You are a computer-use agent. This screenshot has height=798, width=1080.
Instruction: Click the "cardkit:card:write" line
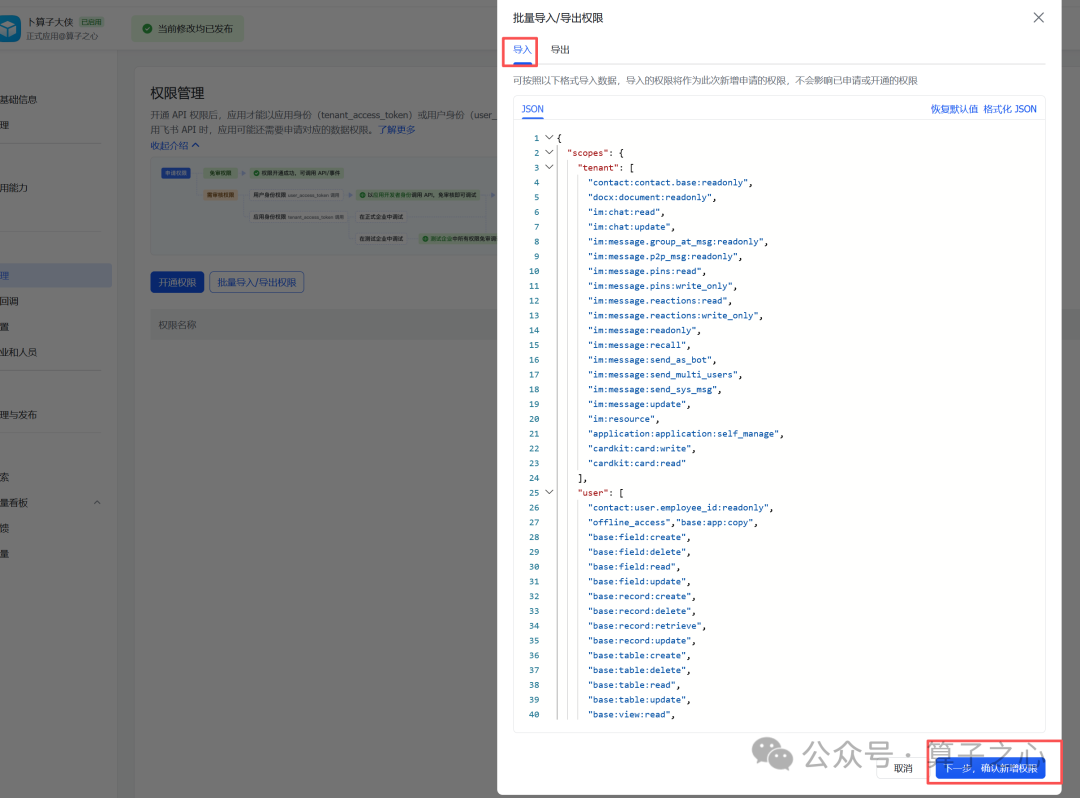point(641,448)
